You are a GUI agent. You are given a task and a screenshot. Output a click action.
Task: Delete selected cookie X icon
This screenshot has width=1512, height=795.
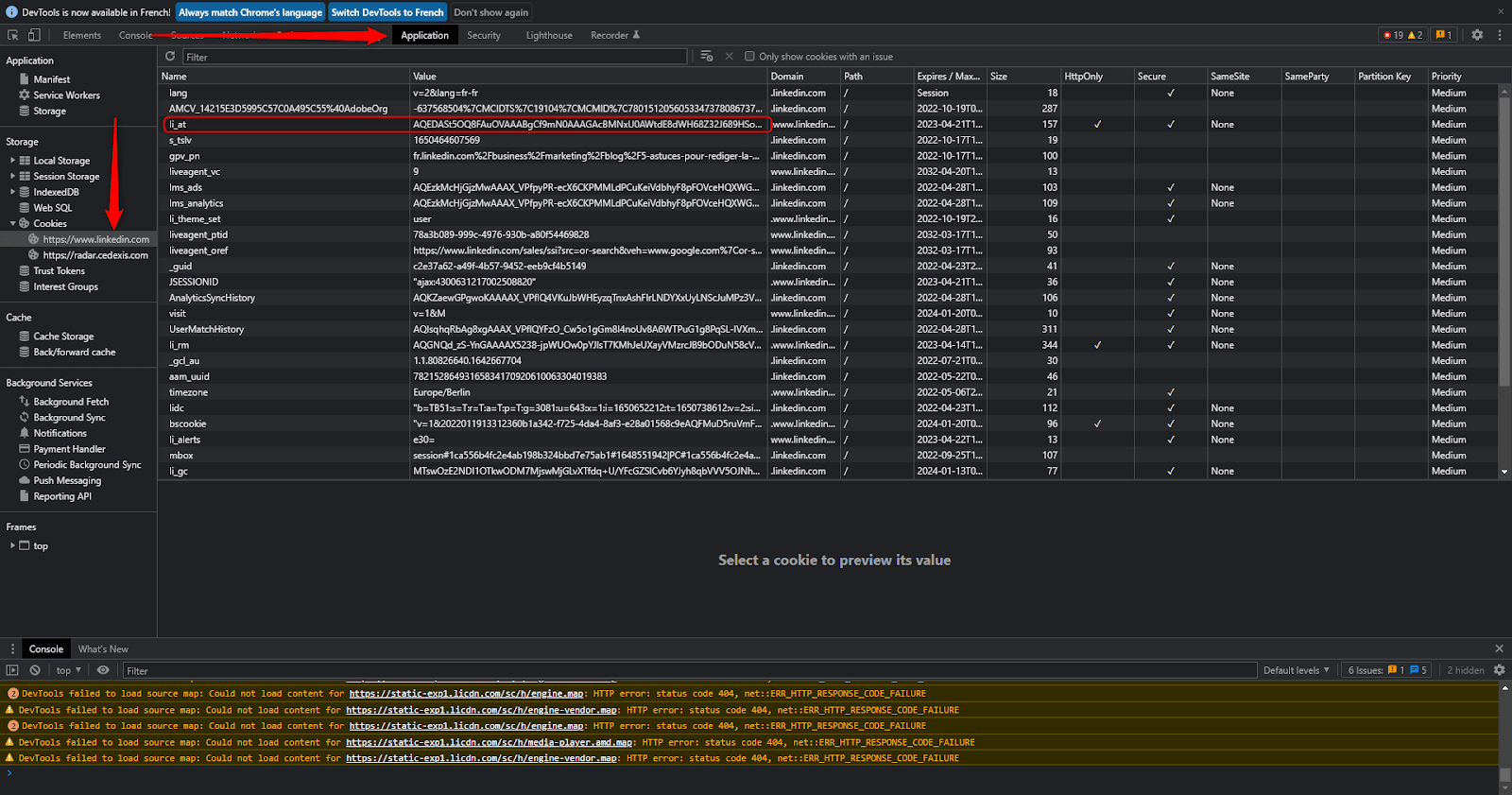[x=730, y=57]
